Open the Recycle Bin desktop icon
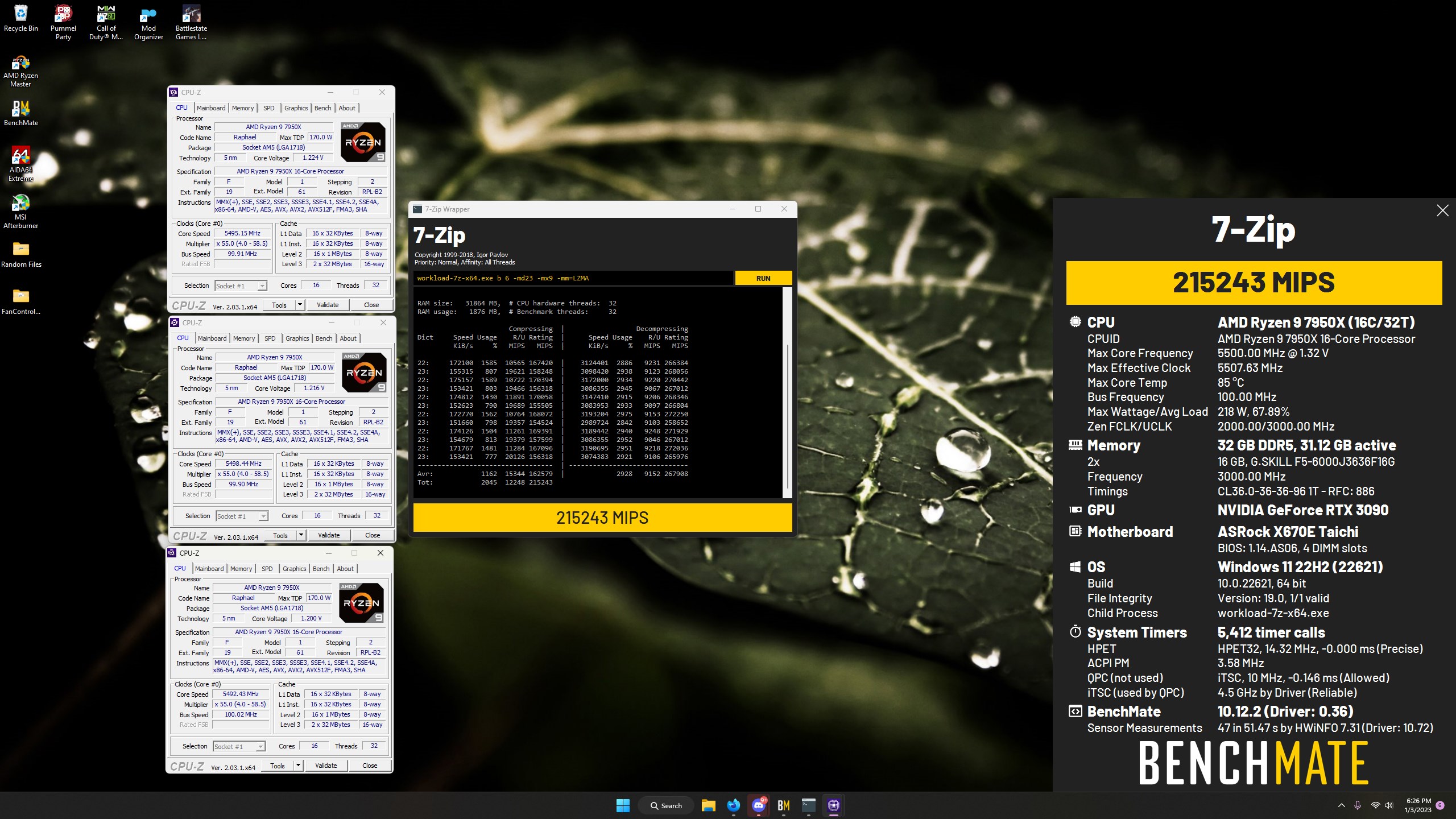 (x=21, y=18)
